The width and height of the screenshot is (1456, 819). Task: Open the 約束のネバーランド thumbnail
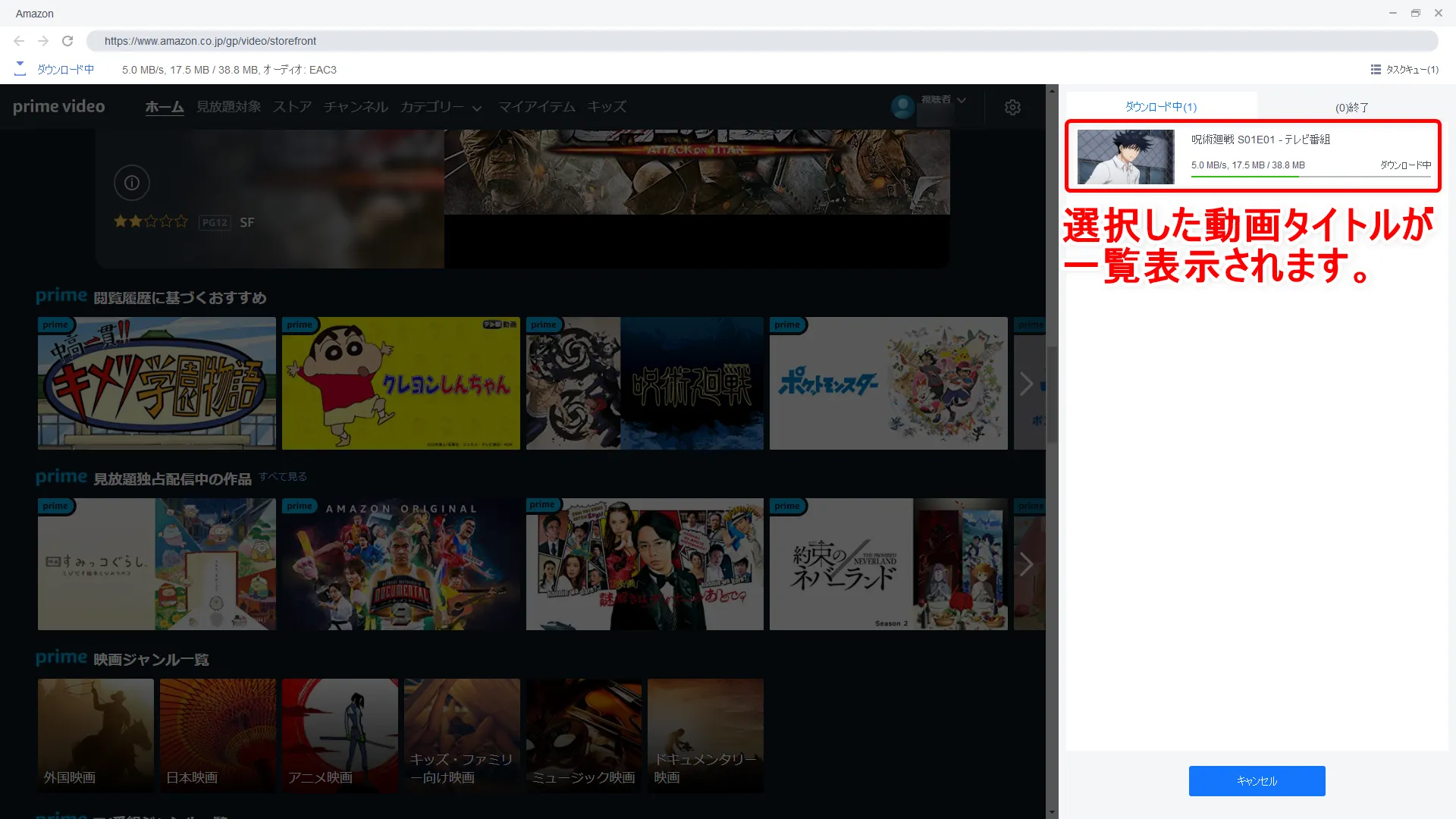(889, 564)
